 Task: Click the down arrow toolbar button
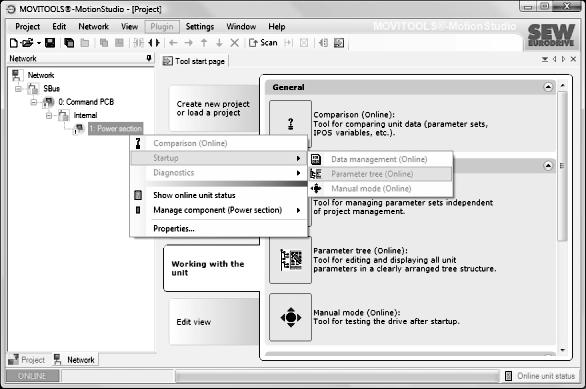(x=219, y=43)
